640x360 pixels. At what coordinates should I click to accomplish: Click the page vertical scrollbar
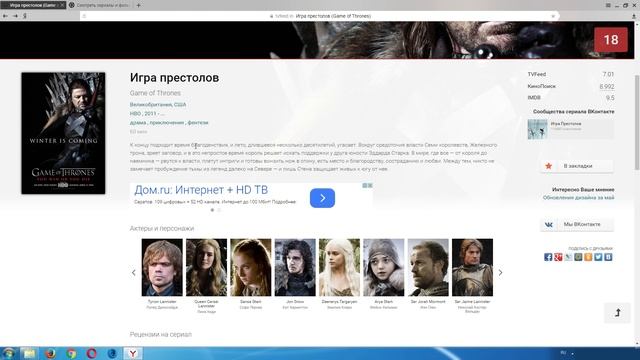(637, 122)
